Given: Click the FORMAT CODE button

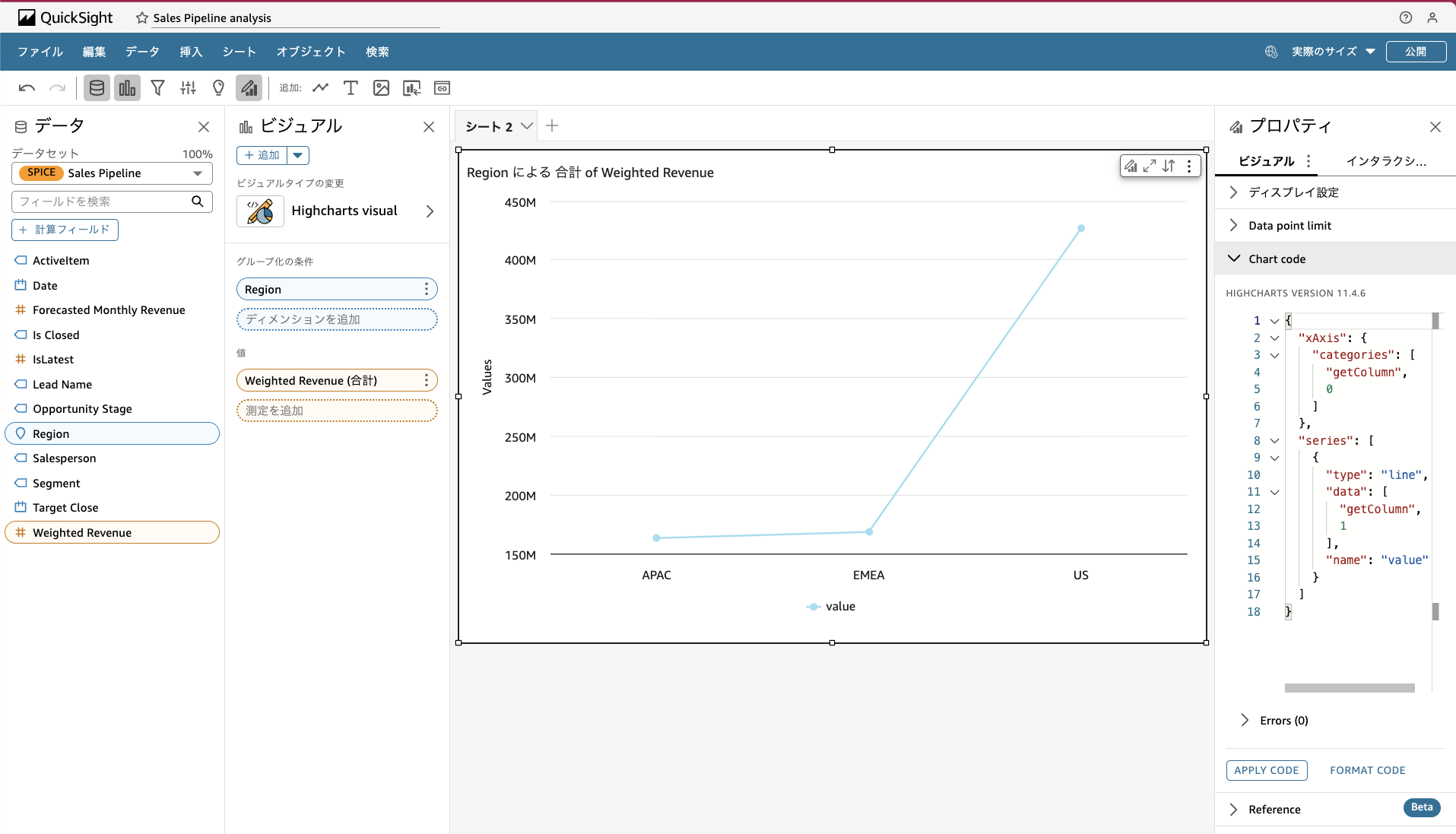Looking at the screenshot, I should [x=1367, y=771].
